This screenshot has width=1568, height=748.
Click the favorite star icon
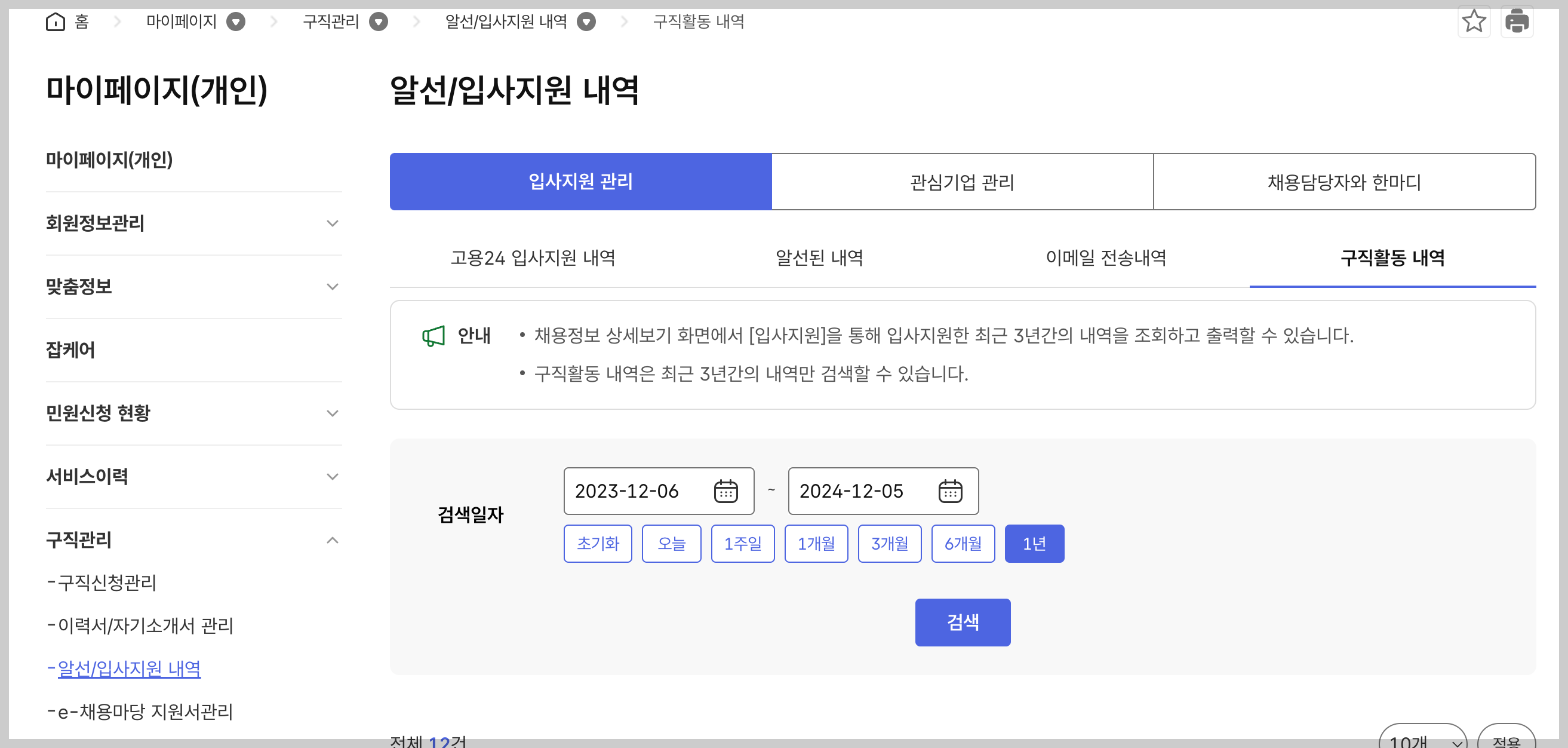point(1474,22)
